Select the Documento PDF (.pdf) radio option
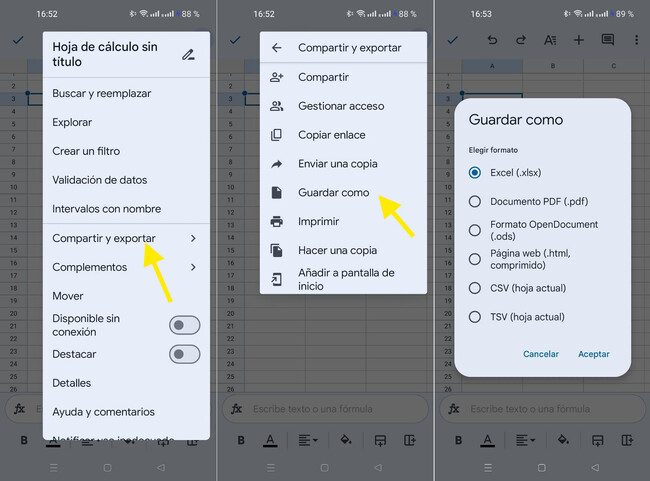Screen dimensions: 650x481 point(475,201)
